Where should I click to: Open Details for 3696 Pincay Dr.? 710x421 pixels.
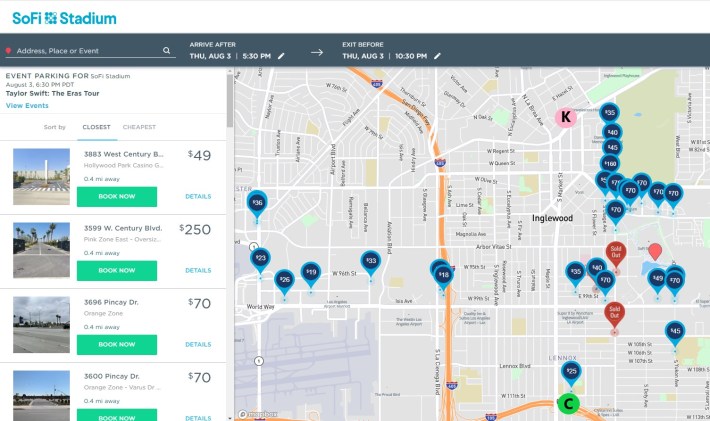[198, 344]
